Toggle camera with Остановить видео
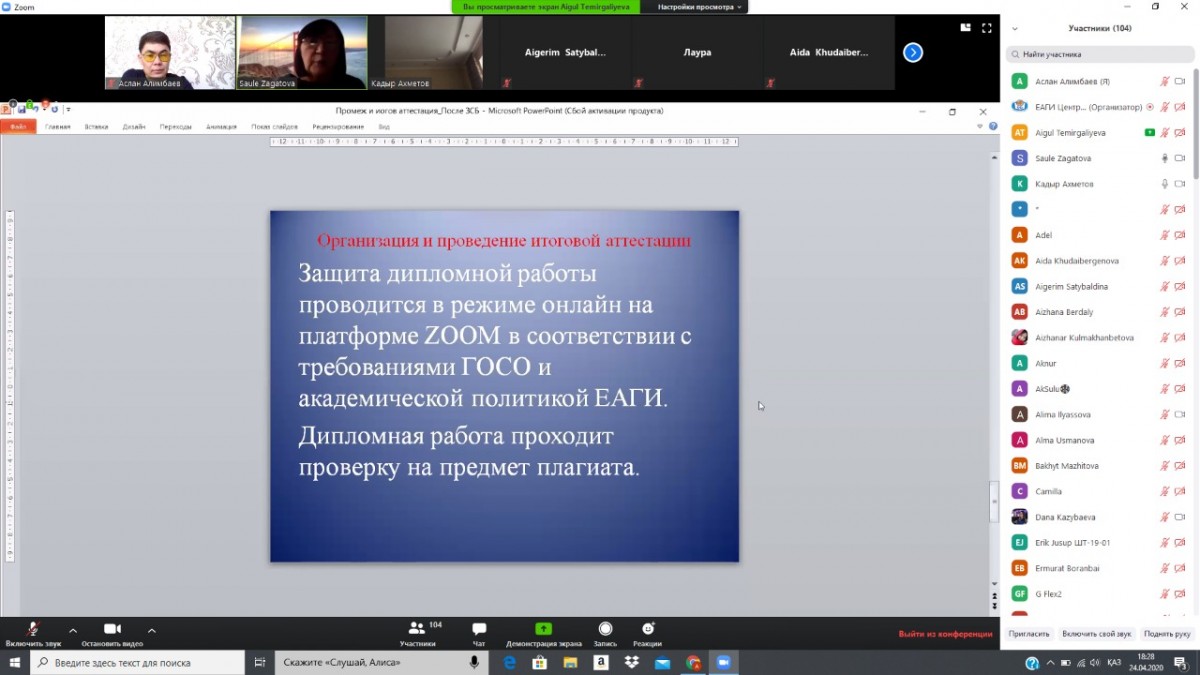 (x=112, y=629)
